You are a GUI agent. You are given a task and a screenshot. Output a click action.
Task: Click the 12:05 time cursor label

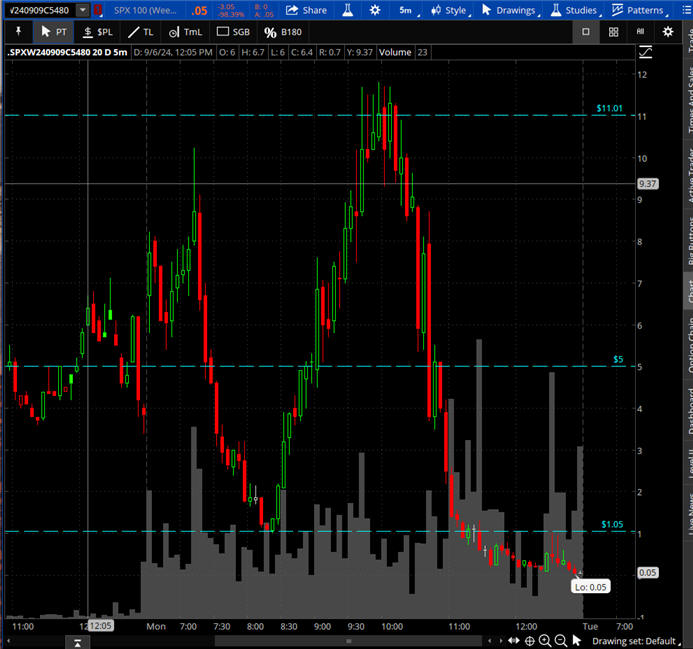101,626
